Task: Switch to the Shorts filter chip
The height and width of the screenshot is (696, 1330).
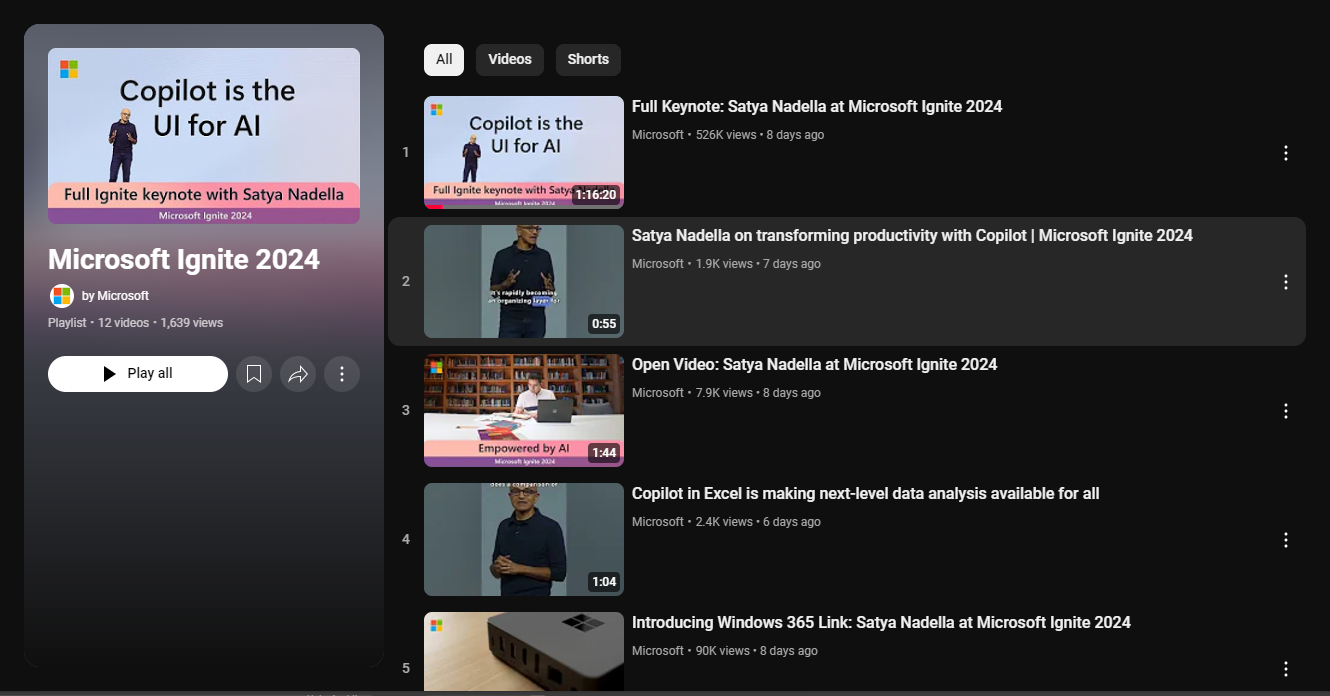Action: [588, 60]
